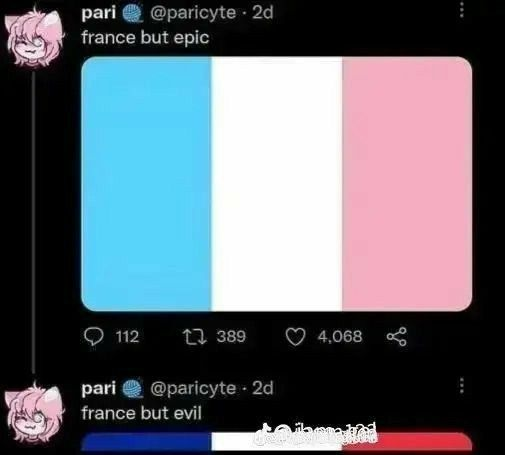Open pari's avatar on the second tweet
The height and width of the screenshot is (455, 505).
(34, 412)
